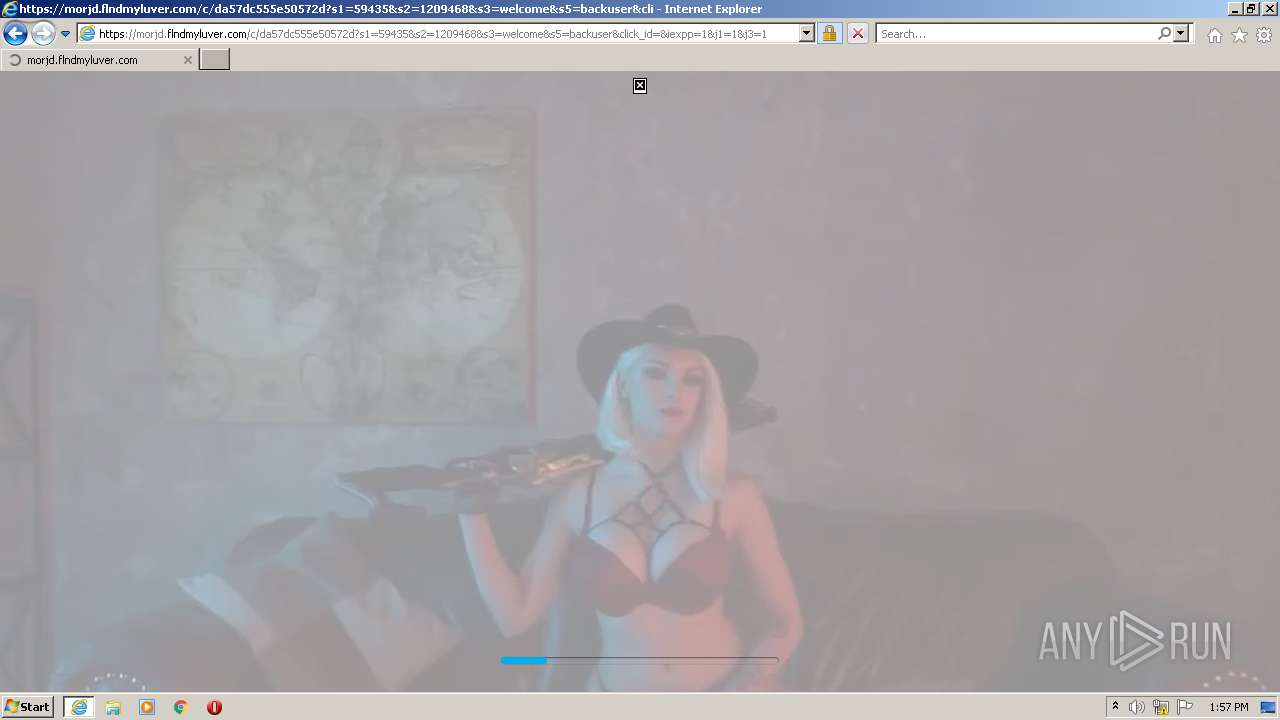Image resolution: width=1280 pixels, height=720 pixels.
Task: Select the morjd.flndmyluver.com tab
Action: [x=98, y=60]
